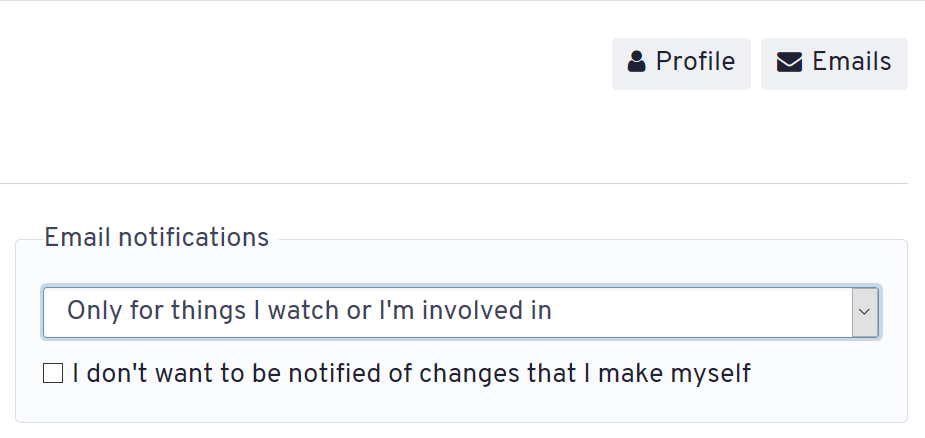Image resolution: width=925 pixels, height=438 pixels.
Task: Click the dark user avatar glyph in Profile button
Action: coord(636,61)
